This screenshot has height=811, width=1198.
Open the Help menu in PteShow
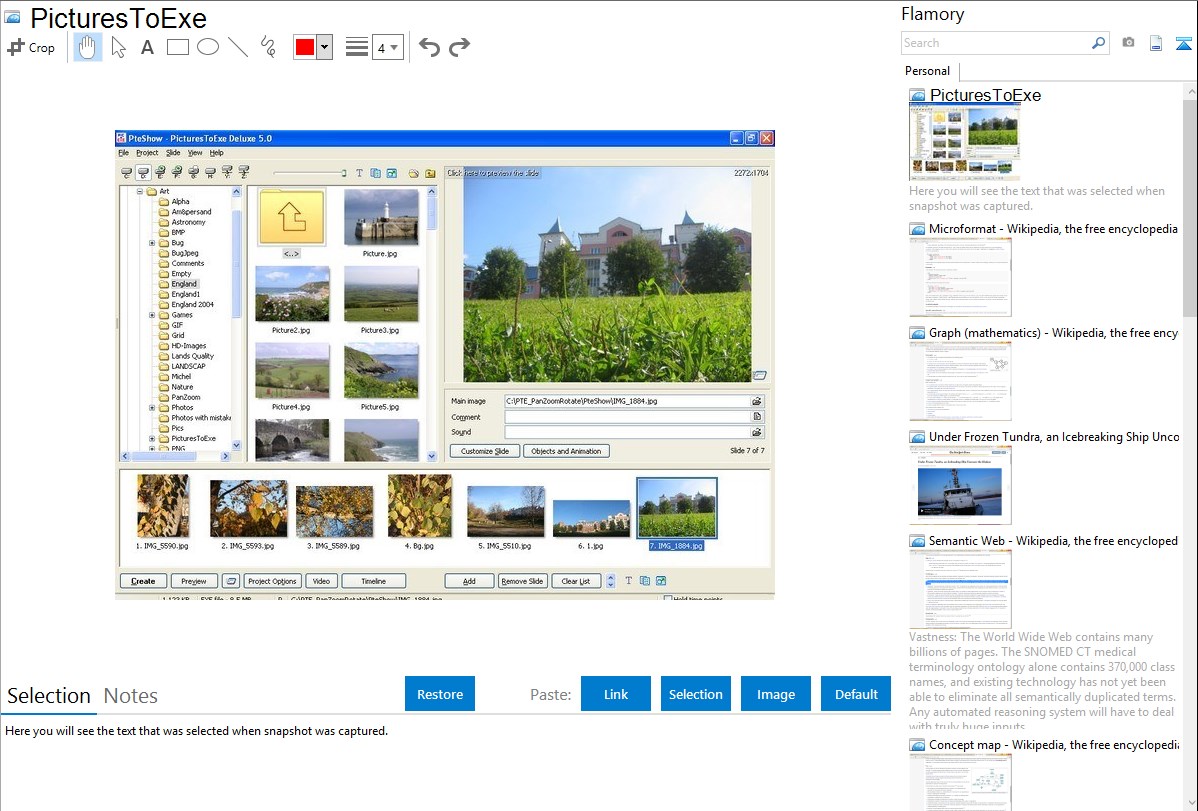pos(217,153)
